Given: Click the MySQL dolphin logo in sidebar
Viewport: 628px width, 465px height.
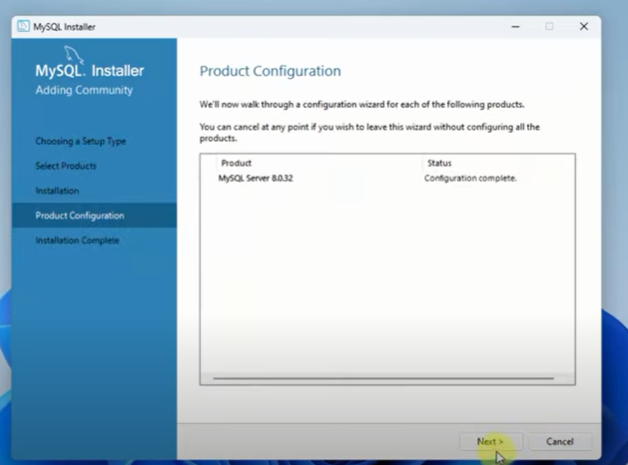Looking at the screenshot, I should 74,54.
